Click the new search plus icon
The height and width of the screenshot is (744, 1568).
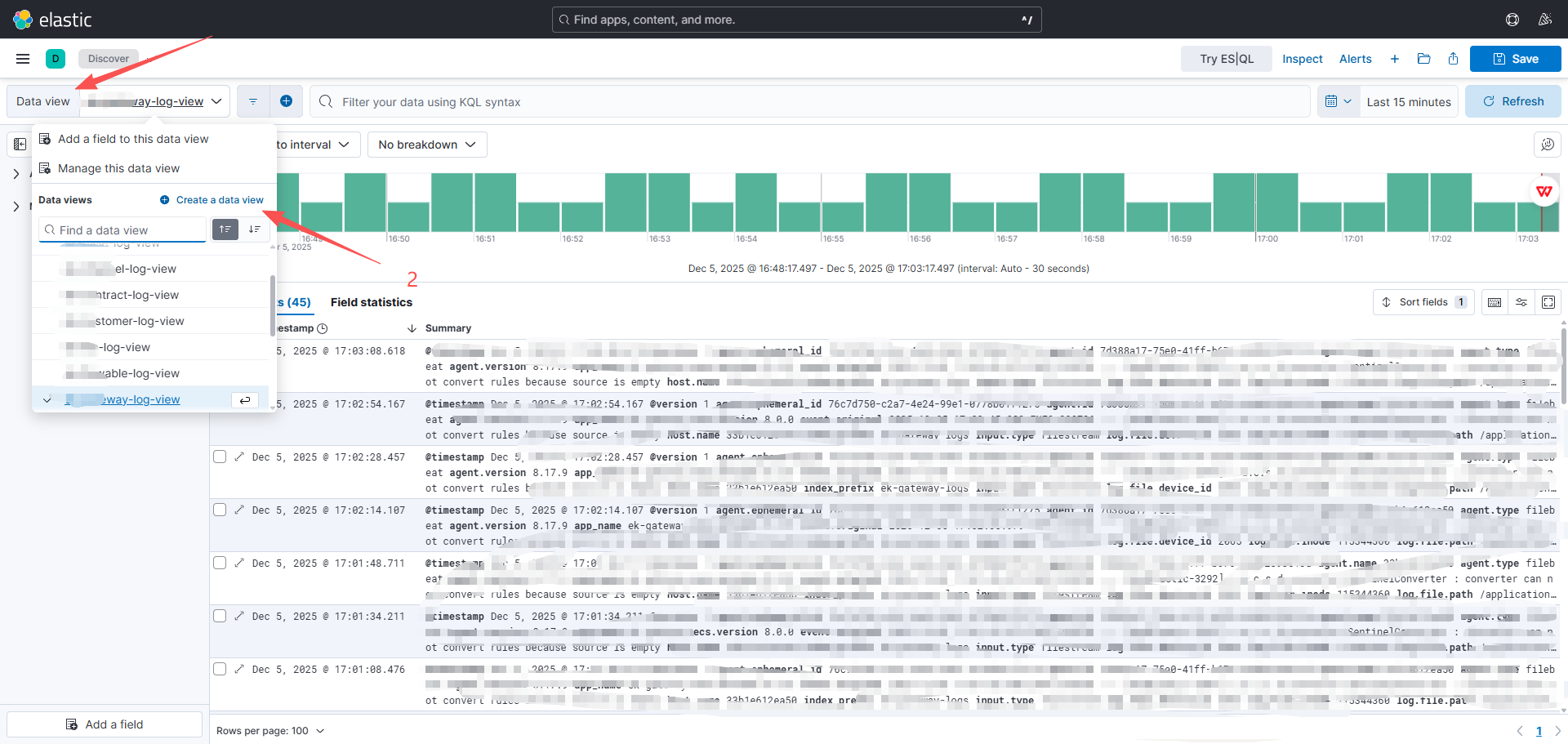coord(1395,59)
